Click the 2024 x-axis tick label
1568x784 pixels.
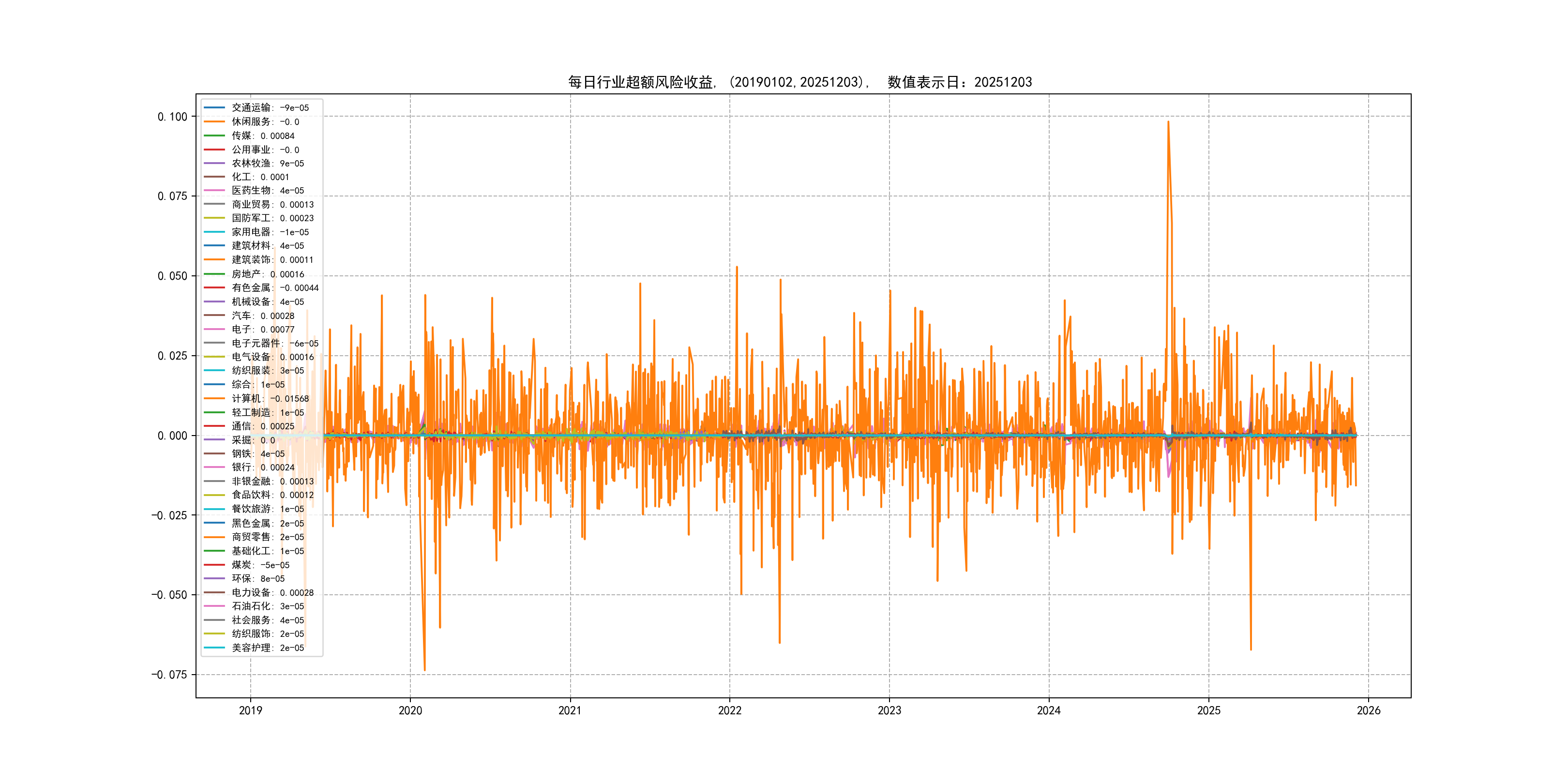1049,710
